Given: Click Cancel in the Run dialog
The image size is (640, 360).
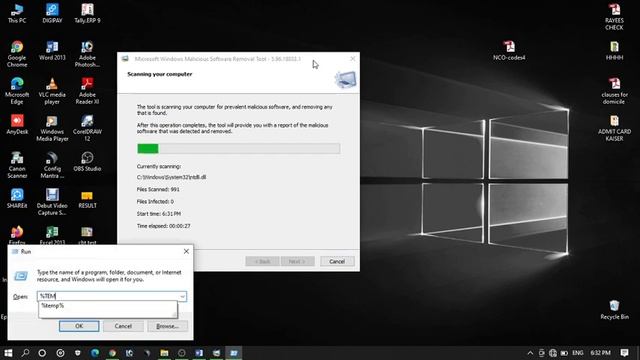Looking at the screenshot, I should [123, 326].
